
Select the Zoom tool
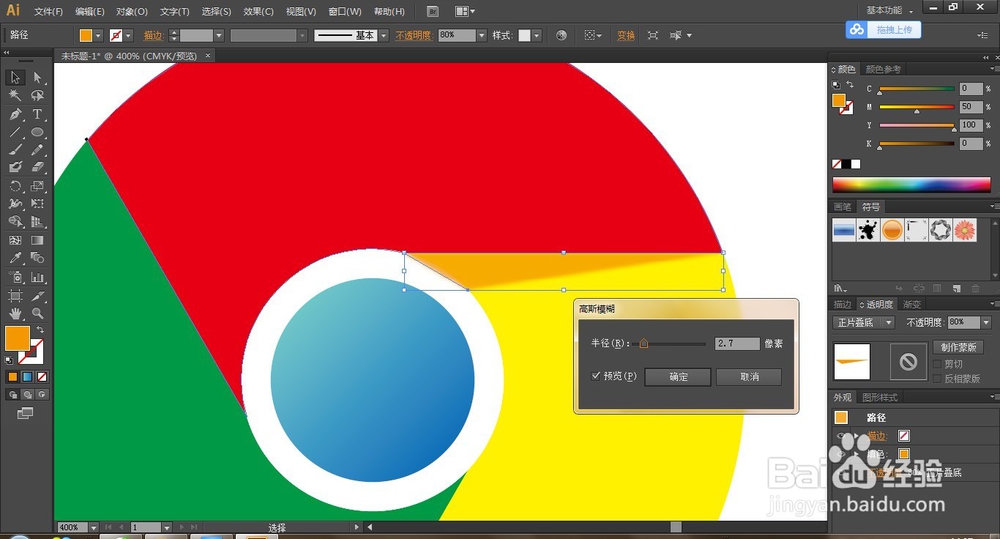[37, 313]
